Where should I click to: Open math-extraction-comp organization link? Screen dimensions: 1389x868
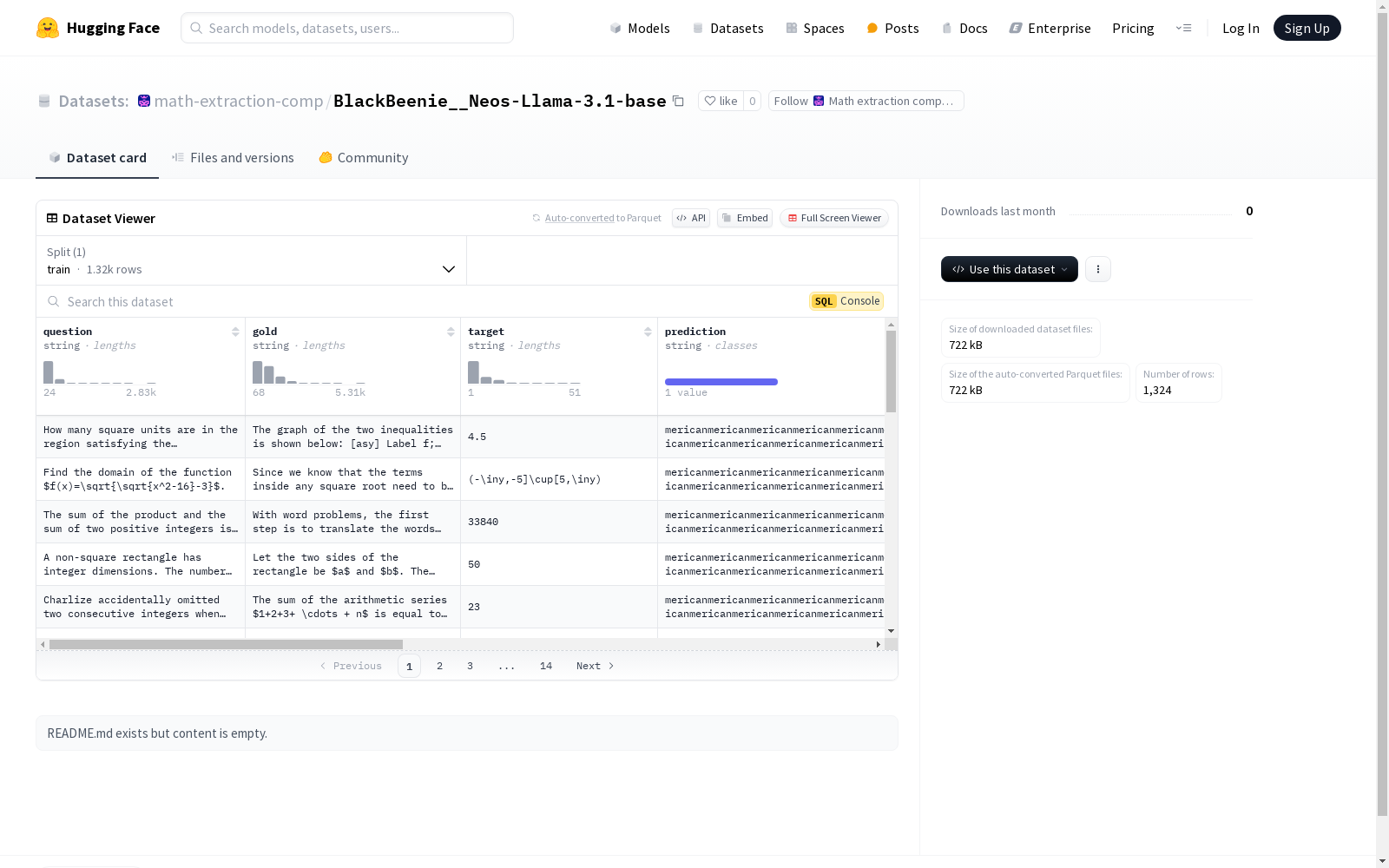[x=239, y=102]
